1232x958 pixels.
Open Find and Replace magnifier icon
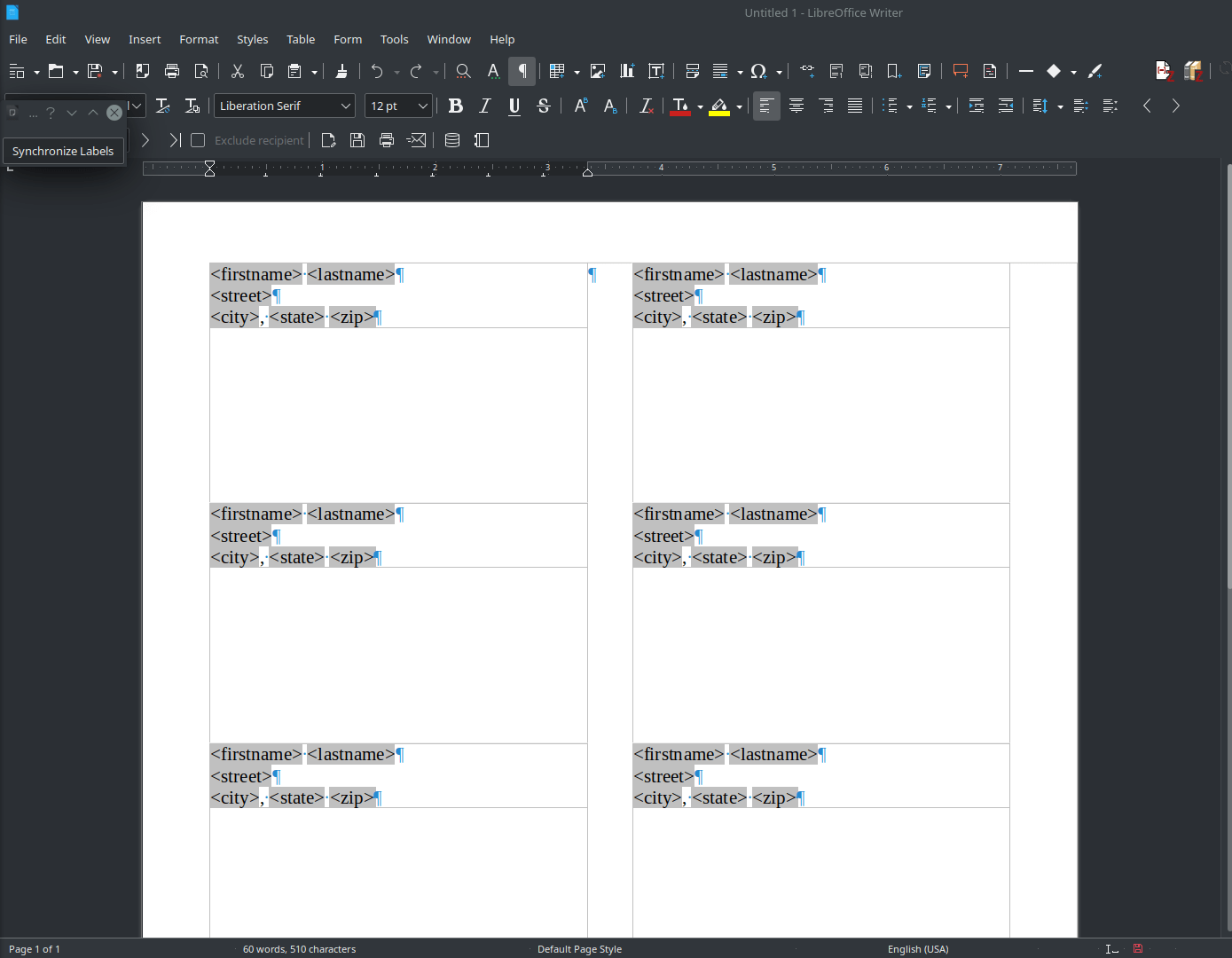[463, 71]
